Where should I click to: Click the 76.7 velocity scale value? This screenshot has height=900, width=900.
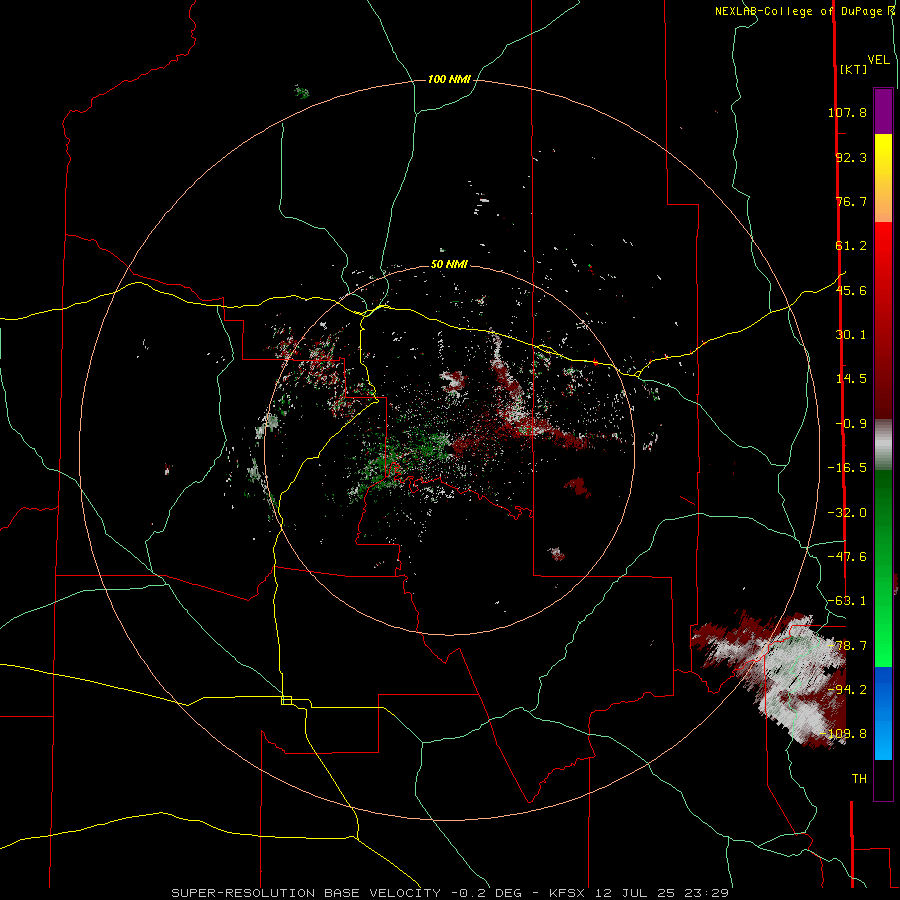coord(851,201)
